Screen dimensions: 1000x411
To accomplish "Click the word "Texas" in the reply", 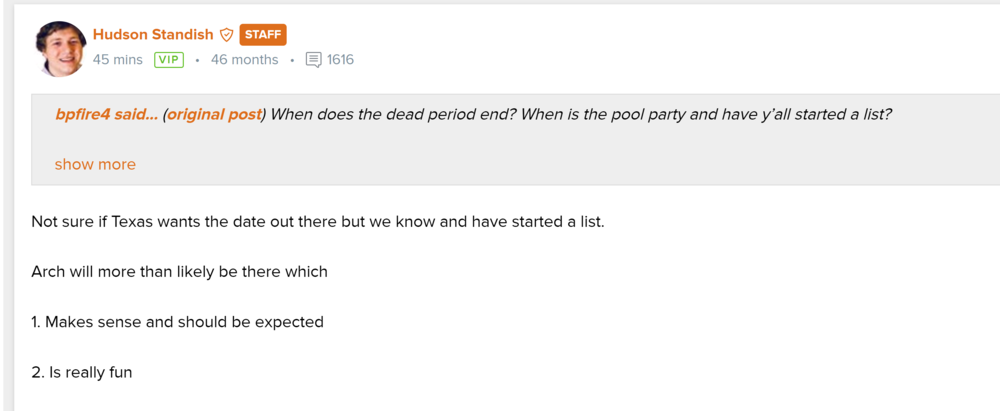I will 135,221.
